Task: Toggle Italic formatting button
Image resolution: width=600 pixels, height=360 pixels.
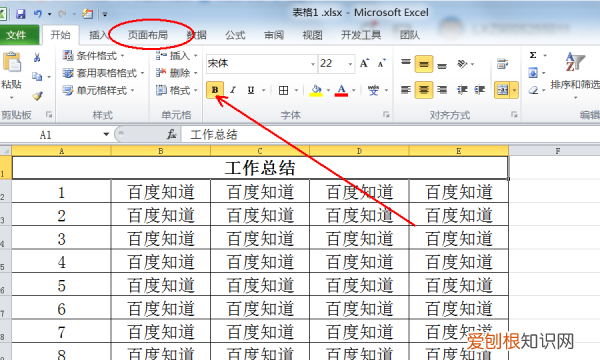Action: tap(233, 90)
